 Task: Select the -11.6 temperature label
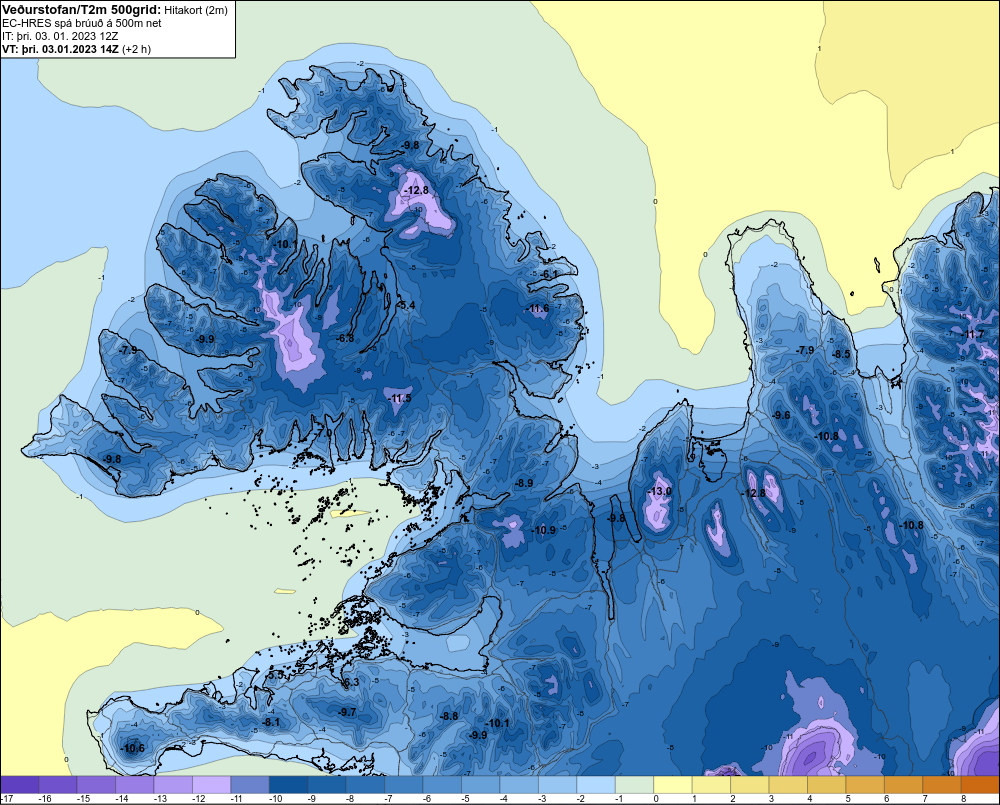pos(537,309)
